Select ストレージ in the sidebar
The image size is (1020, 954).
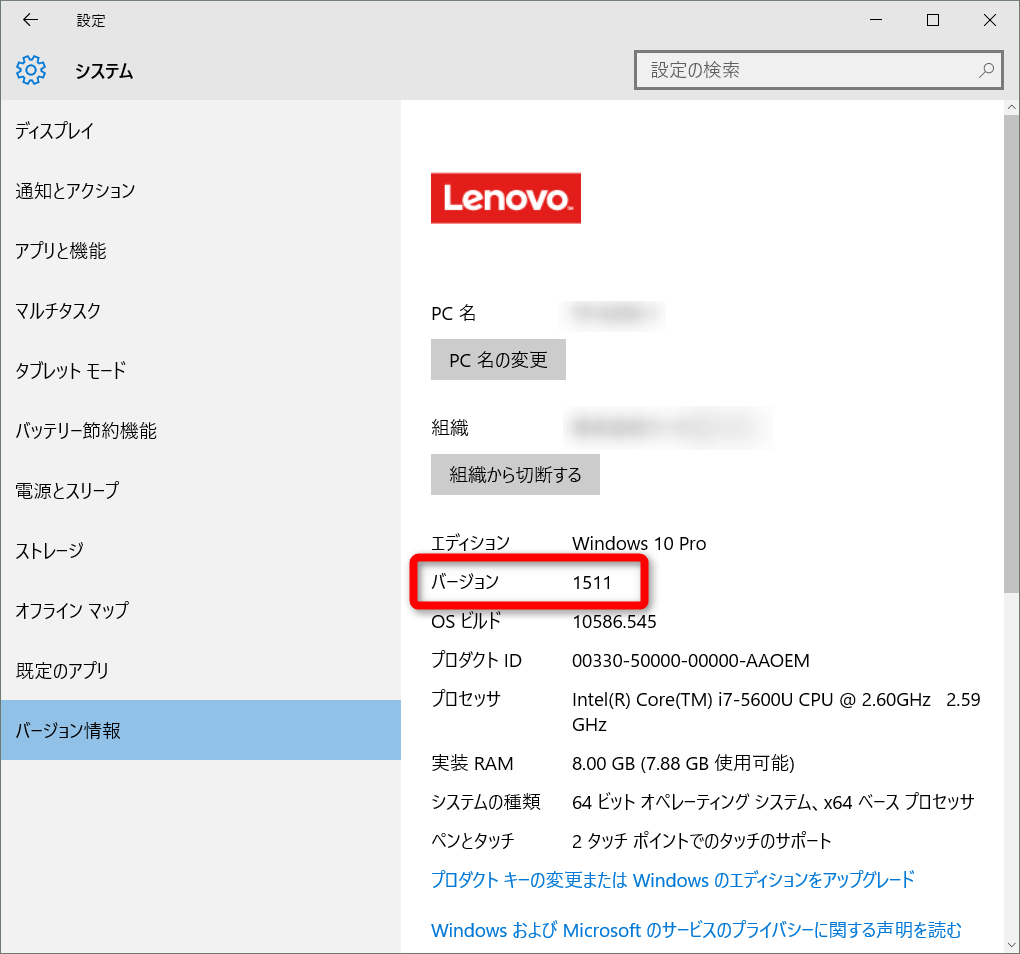(49, 551)
